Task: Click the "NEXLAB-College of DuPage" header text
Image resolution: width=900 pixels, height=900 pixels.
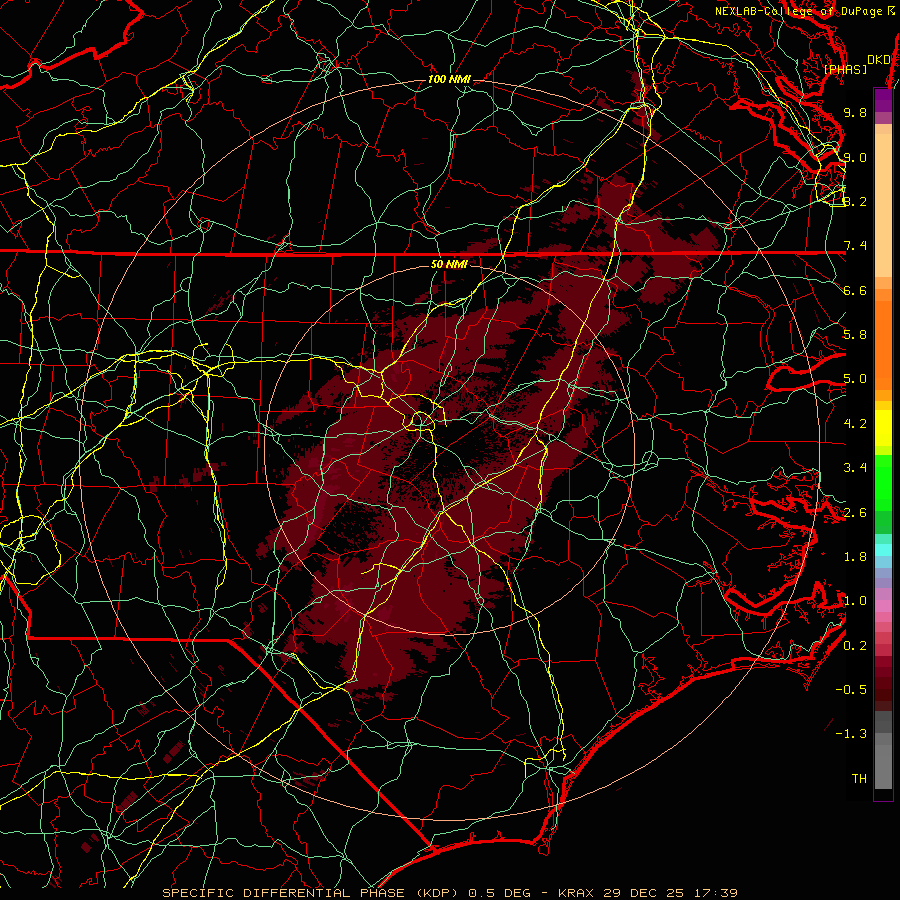Action: point(798,11)
